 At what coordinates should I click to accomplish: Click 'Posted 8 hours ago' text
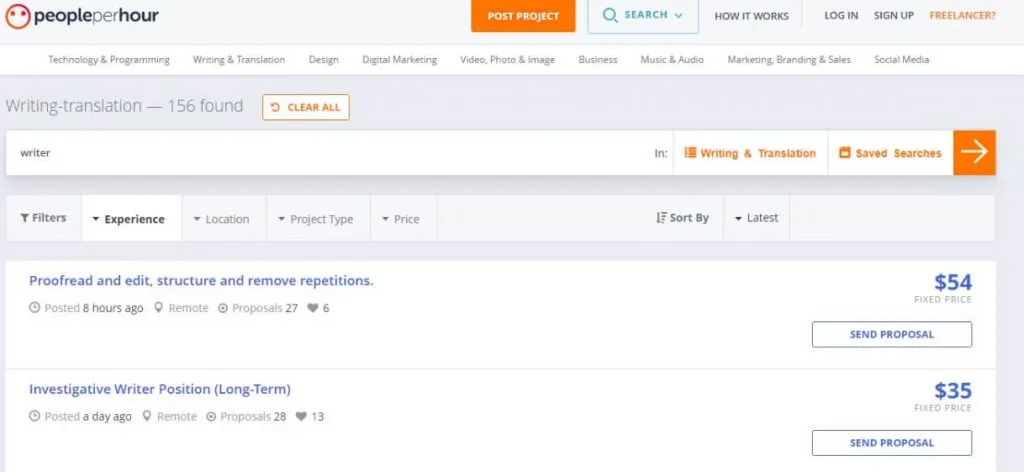point(93,308)
